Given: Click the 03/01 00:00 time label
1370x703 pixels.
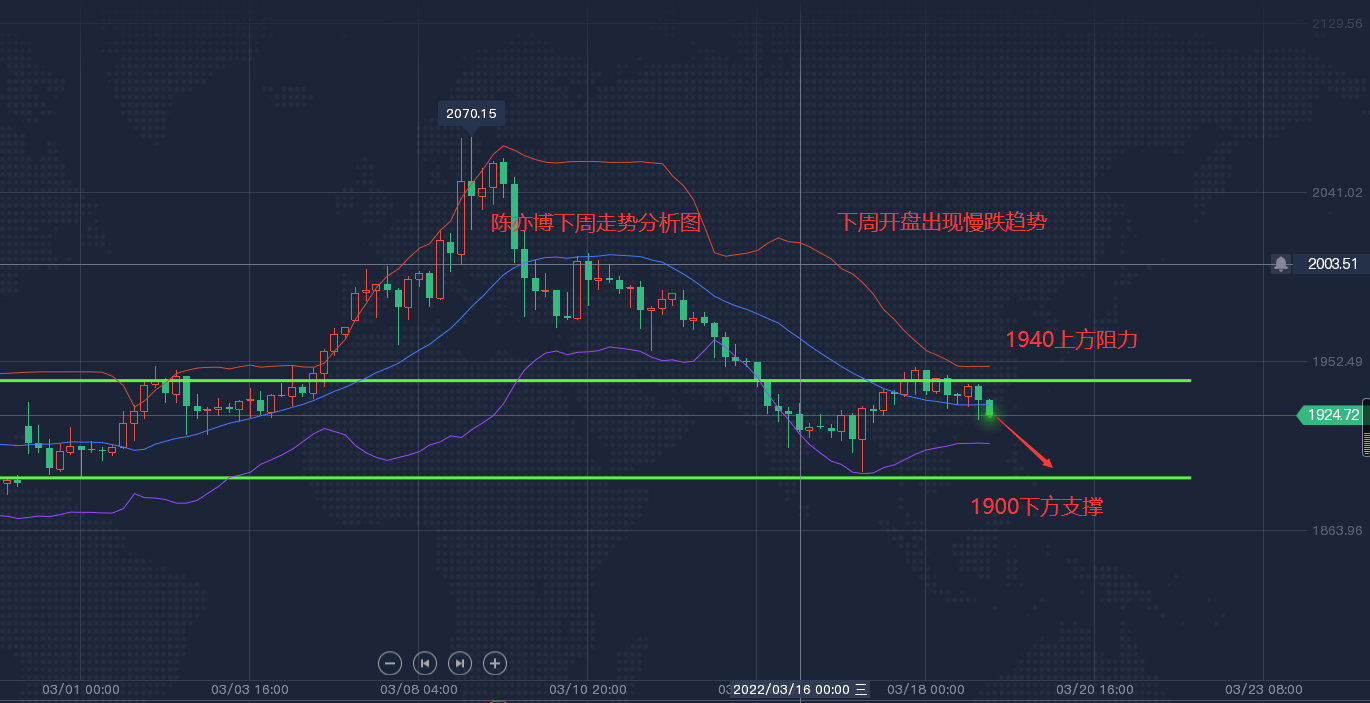Looking at the screenshot, I should [x=81, y=689].
